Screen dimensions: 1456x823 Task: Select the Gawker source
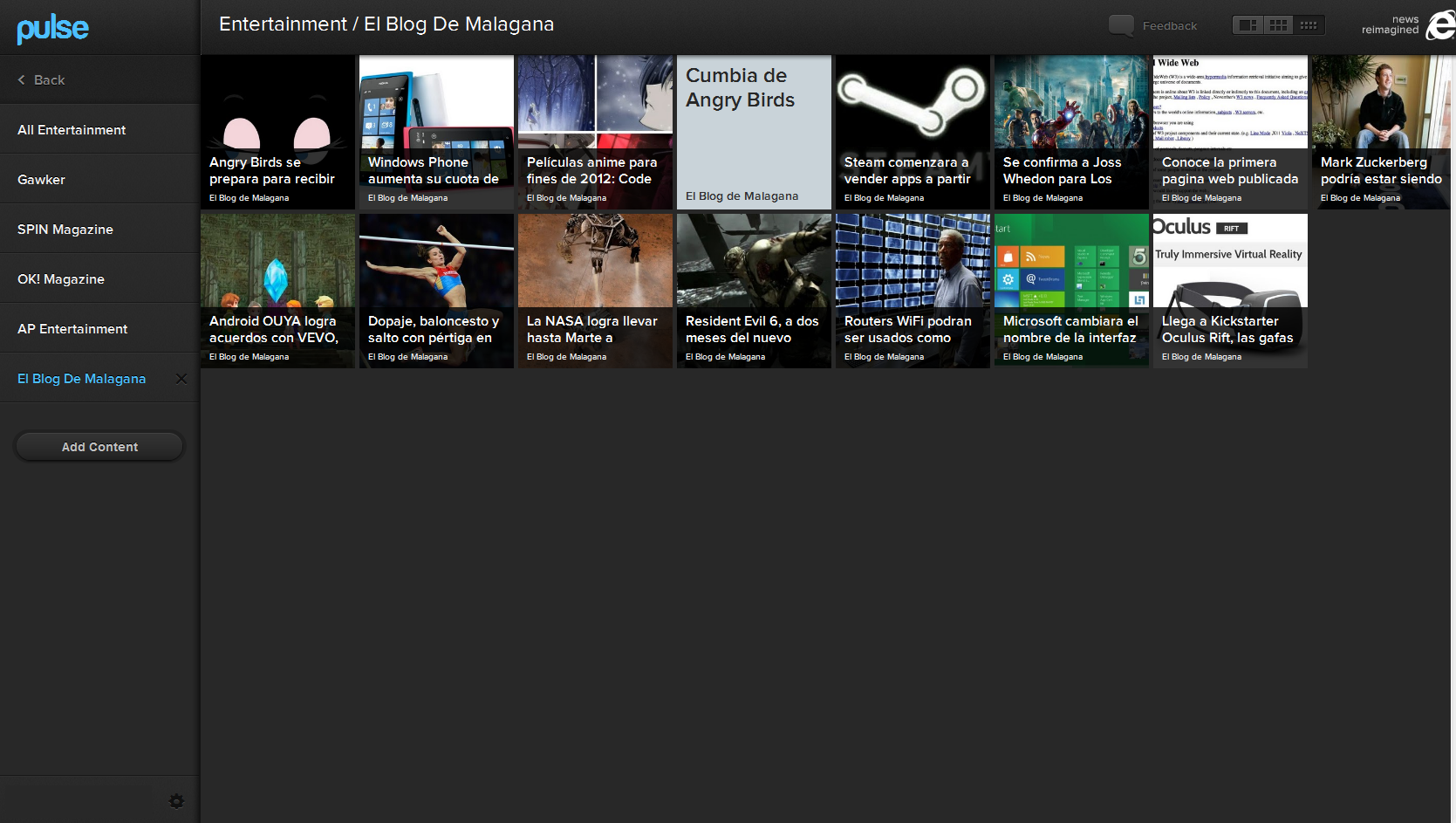99,179
